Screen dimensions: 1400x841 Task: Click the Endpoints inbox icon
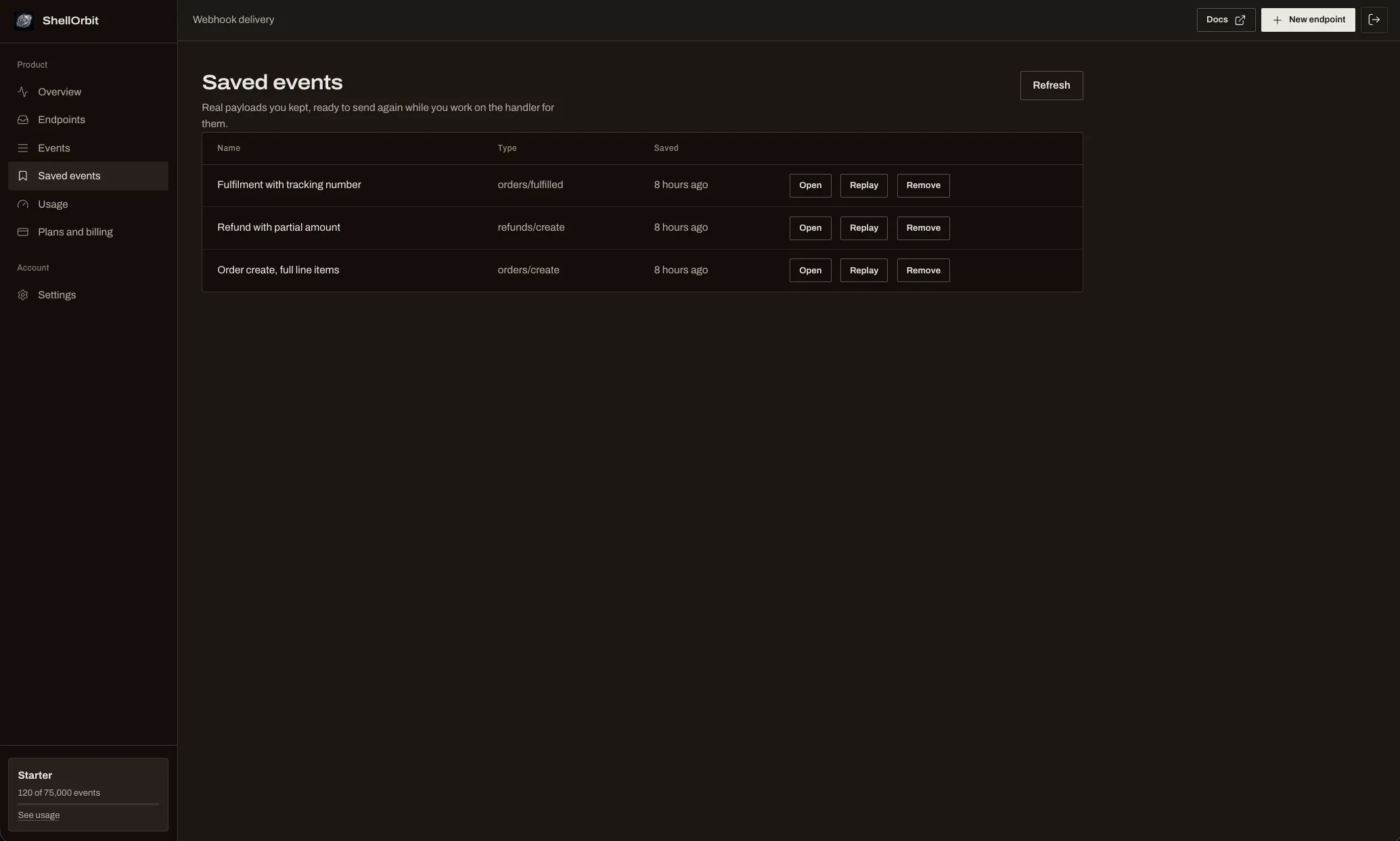coord(23,120)
